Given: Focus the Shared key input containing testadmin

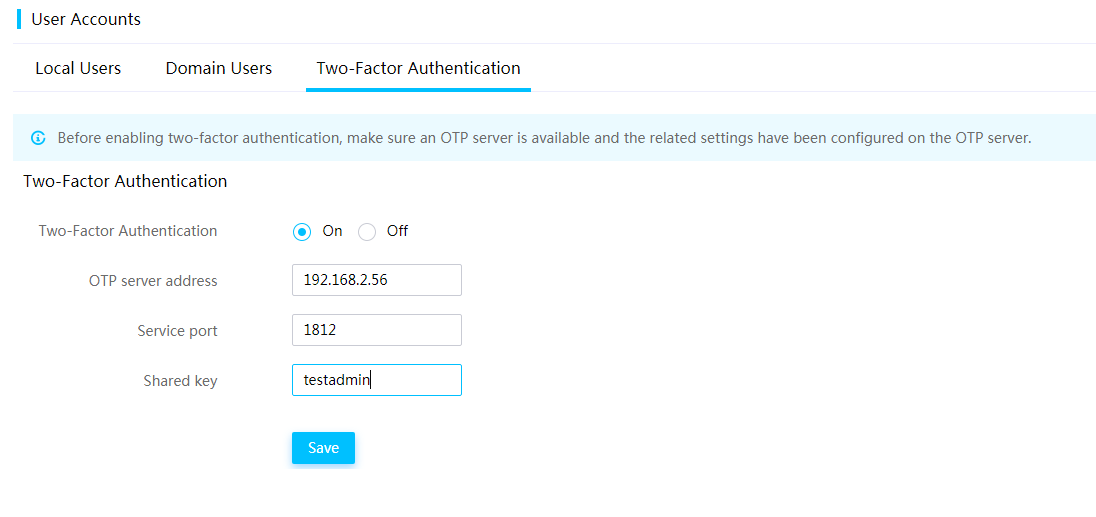Looking at the screenshot, I should pyautogui.click(x=377, y=380).
